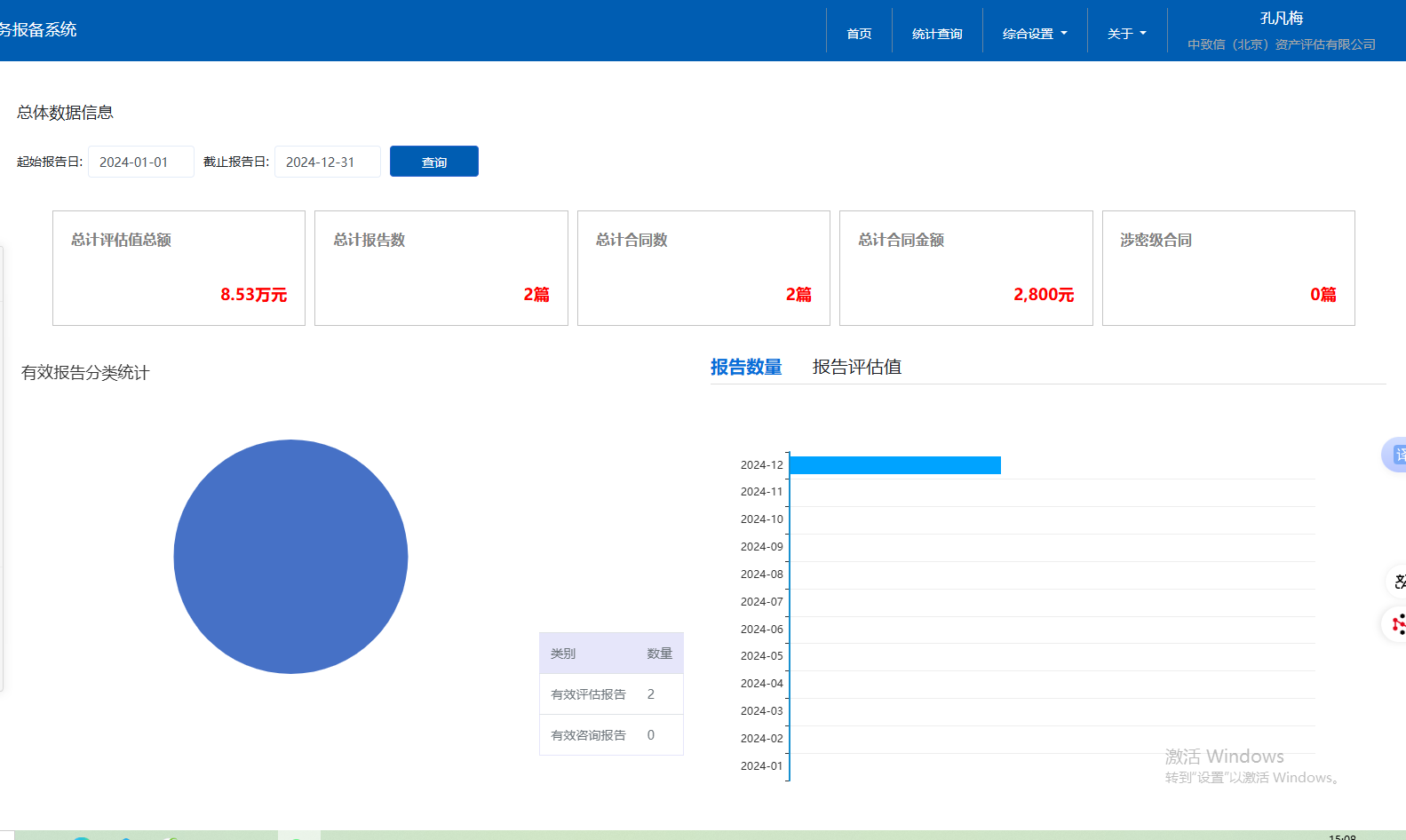Viewport: 1406px width, 840px height.
Task: Click the user name 孔凡梅
Action: coord(1281,19)
